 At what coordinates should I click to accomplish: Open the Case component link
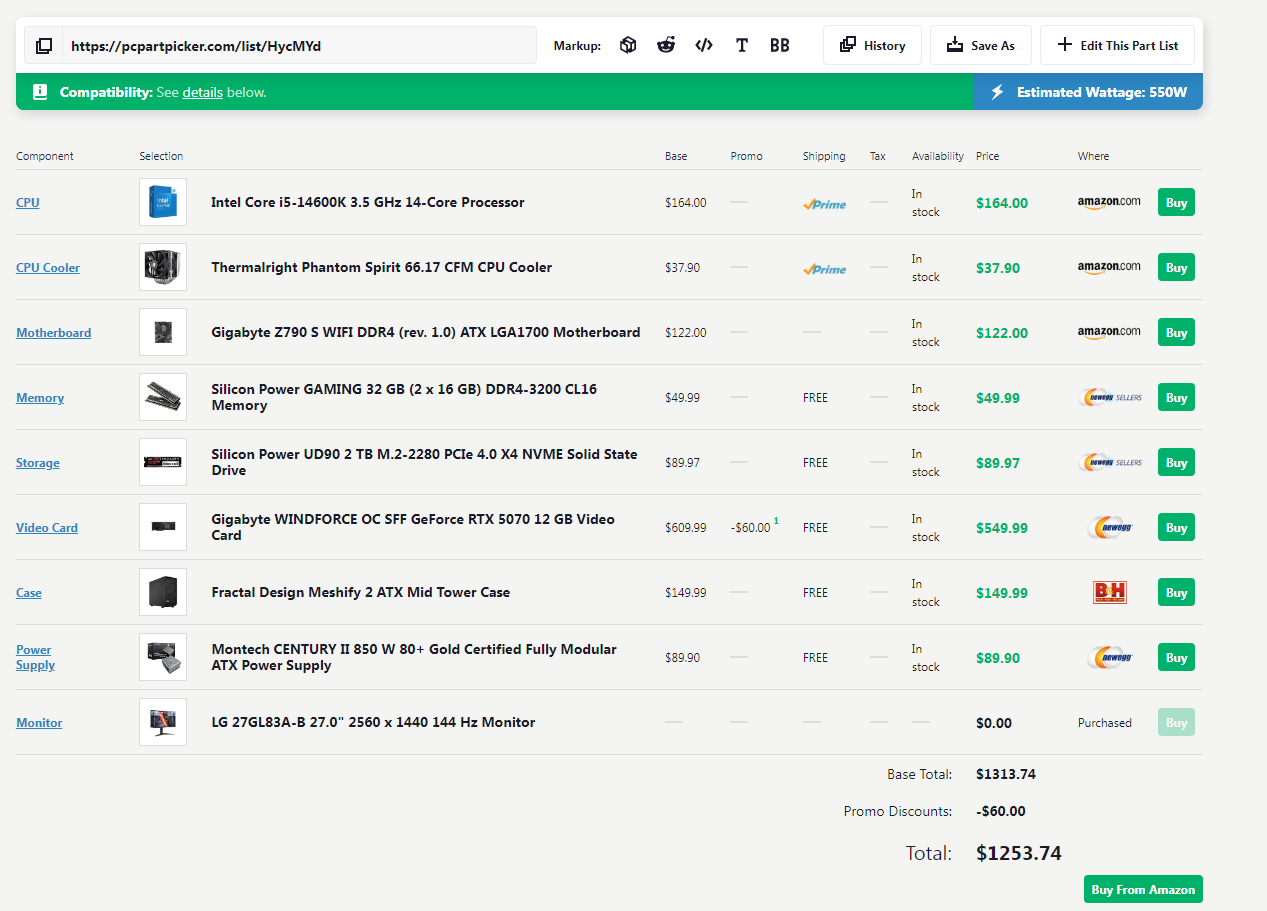[29, 592]
